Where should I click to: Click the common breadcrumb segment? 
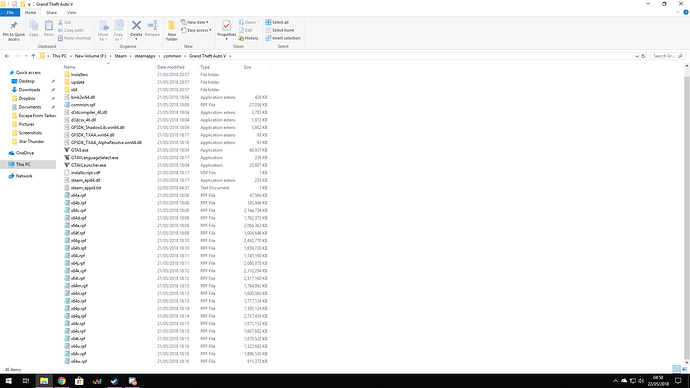(x=172, y=56)
